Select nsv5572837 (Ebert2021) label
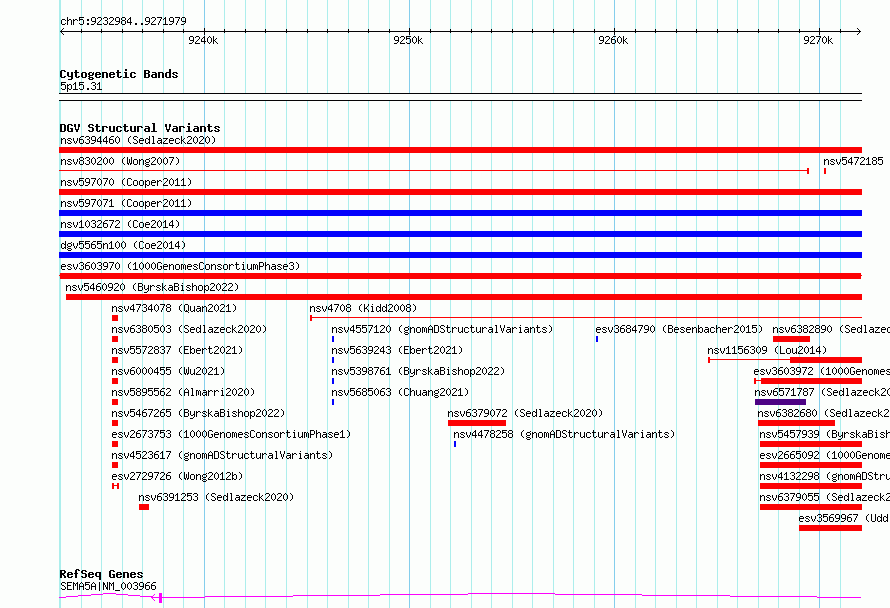890x608 pixels. pyautogui.click(x=177, y=350)
